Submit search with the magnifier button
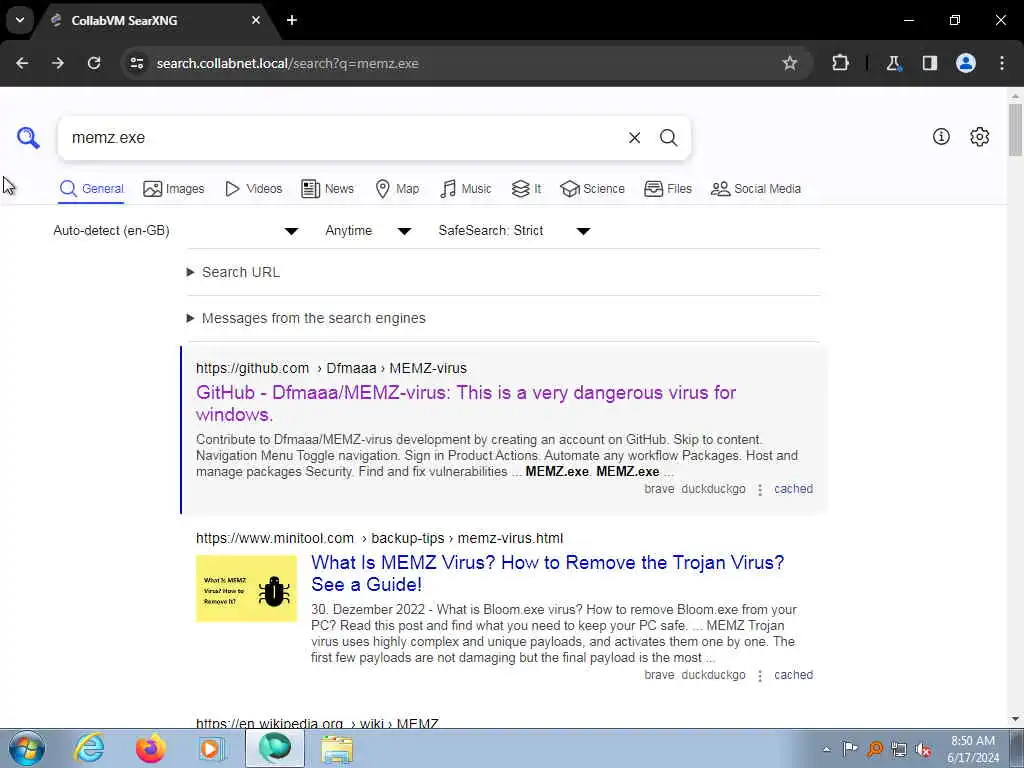1024x768 pixels. pyautogui.click(x=668, y=138)
